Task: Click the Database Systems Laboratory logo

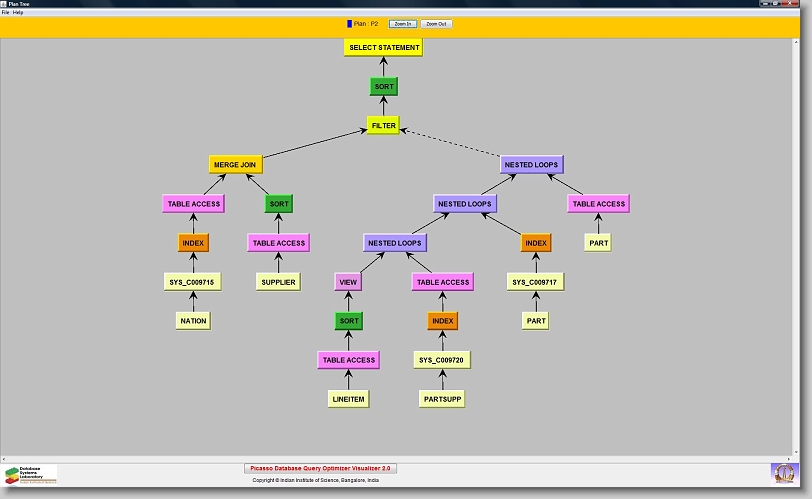Action: click(31, 474)
